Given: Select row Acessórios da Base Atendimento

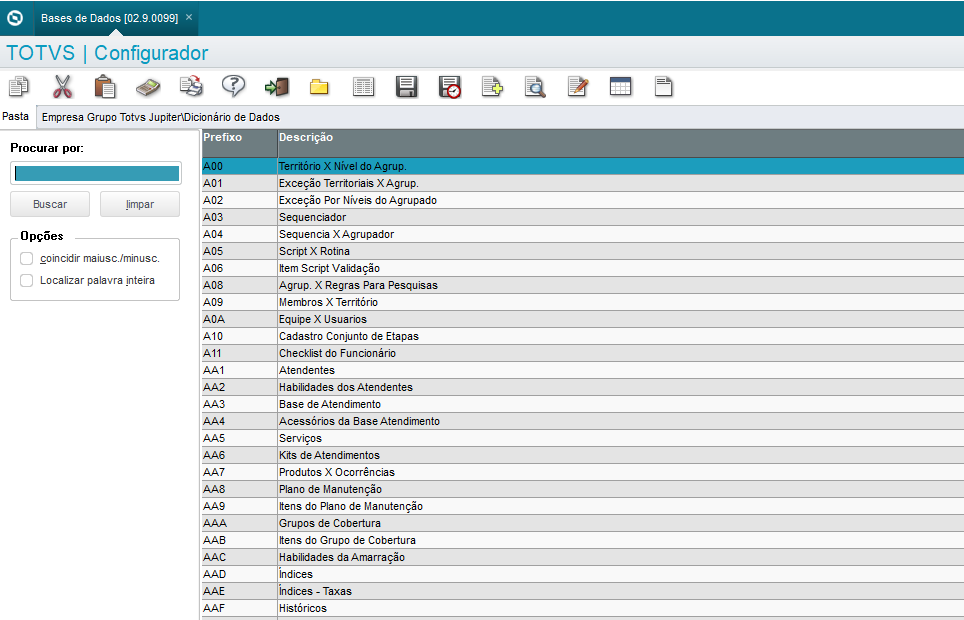Looking at the screenshot, I should click(x=583, y=421).
